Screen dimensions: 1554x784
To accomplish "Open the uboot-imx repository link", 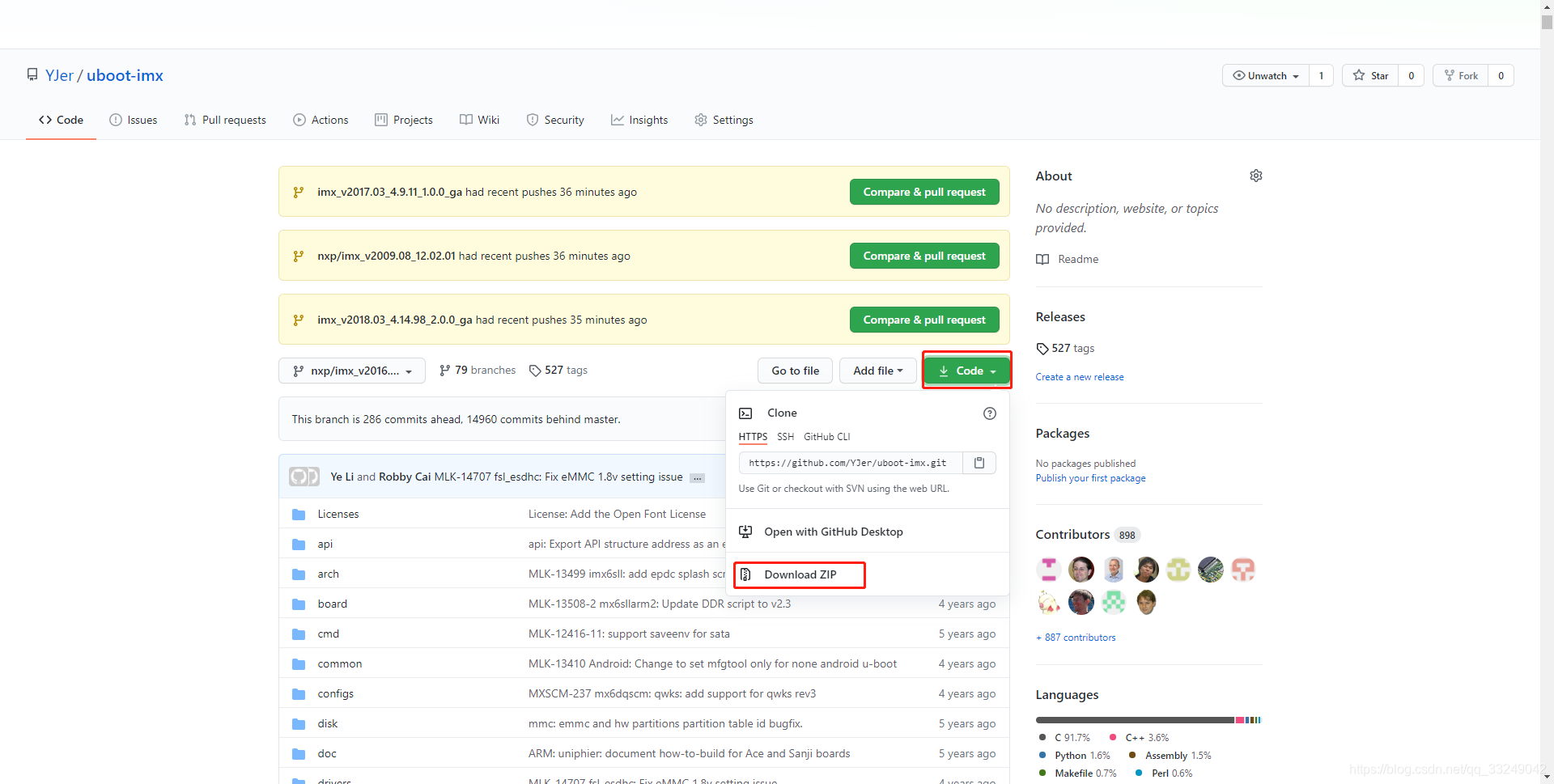I will coord(125,75).
